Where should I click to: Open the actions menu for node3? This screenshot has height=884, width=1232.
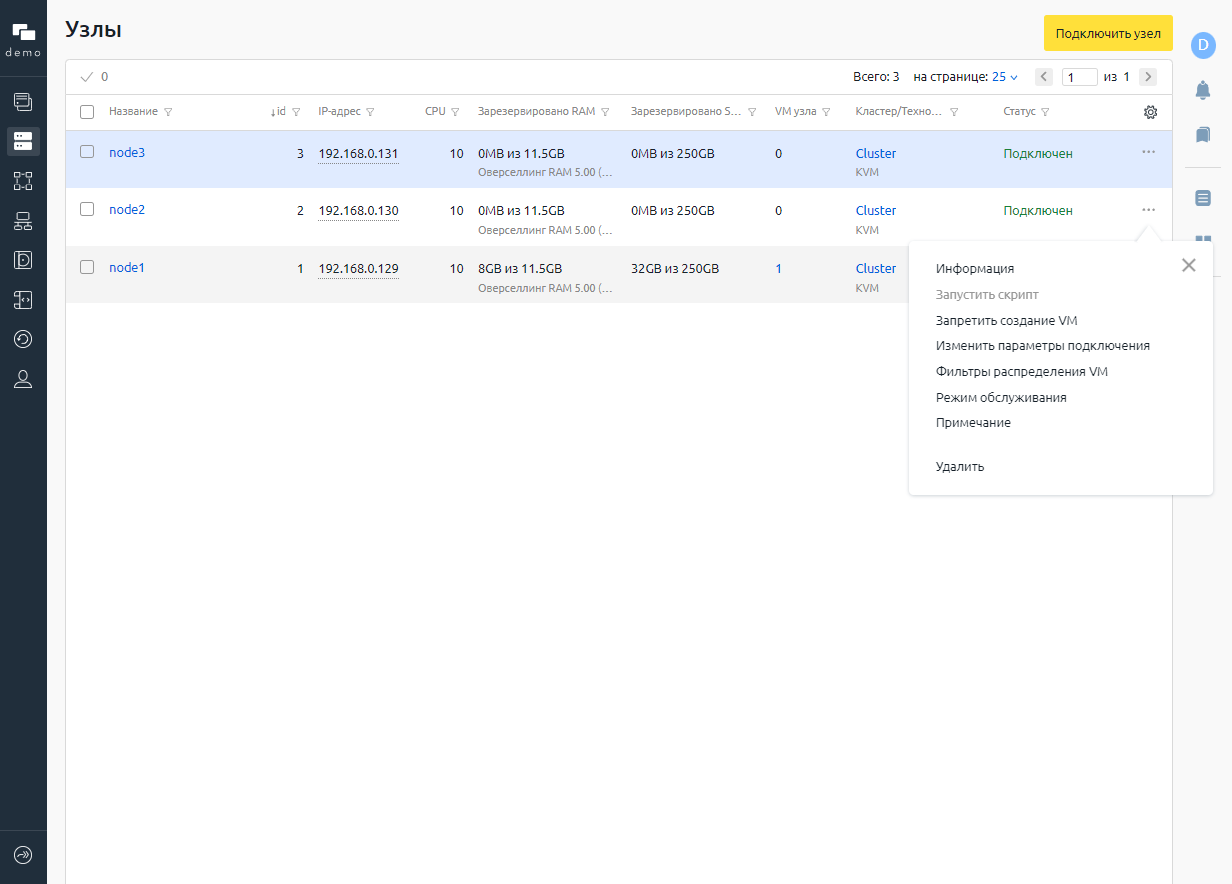1148,152
